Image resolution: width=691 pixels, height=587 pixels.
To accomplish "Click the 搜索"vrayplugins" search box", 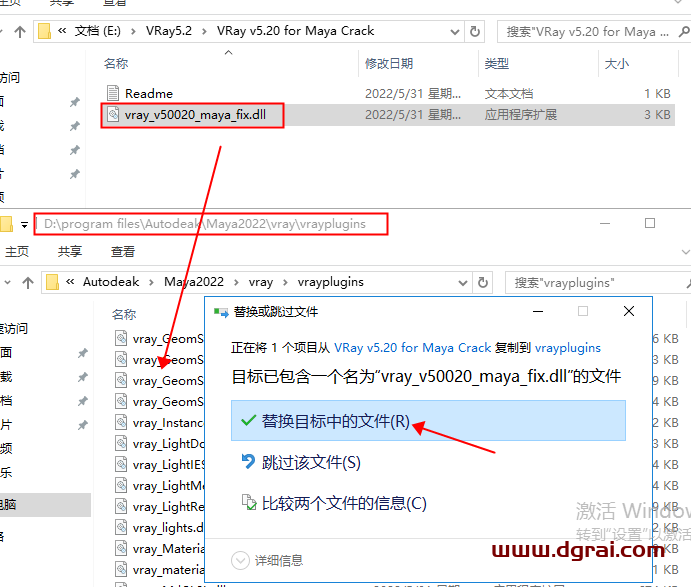I will pyautogui.click(x=598, y=282).
